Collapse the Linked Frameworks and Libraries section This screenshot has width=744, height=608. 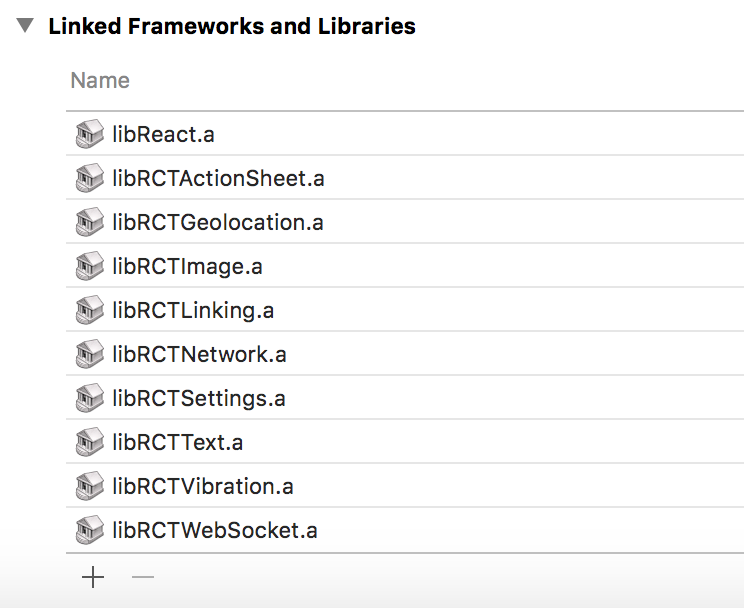[26, 27]
